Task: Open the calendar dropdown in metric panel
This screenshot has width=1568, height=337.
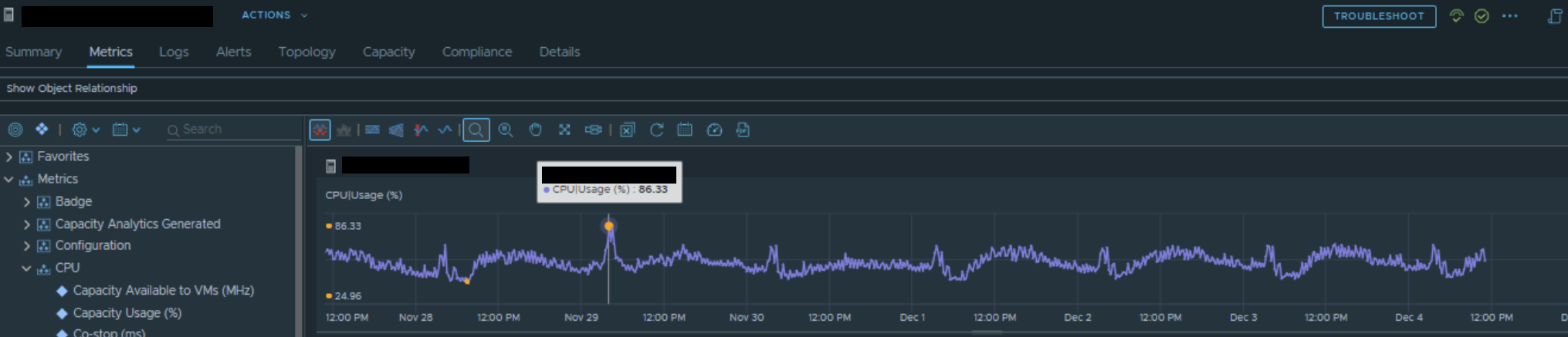Action: pos(126,130)
